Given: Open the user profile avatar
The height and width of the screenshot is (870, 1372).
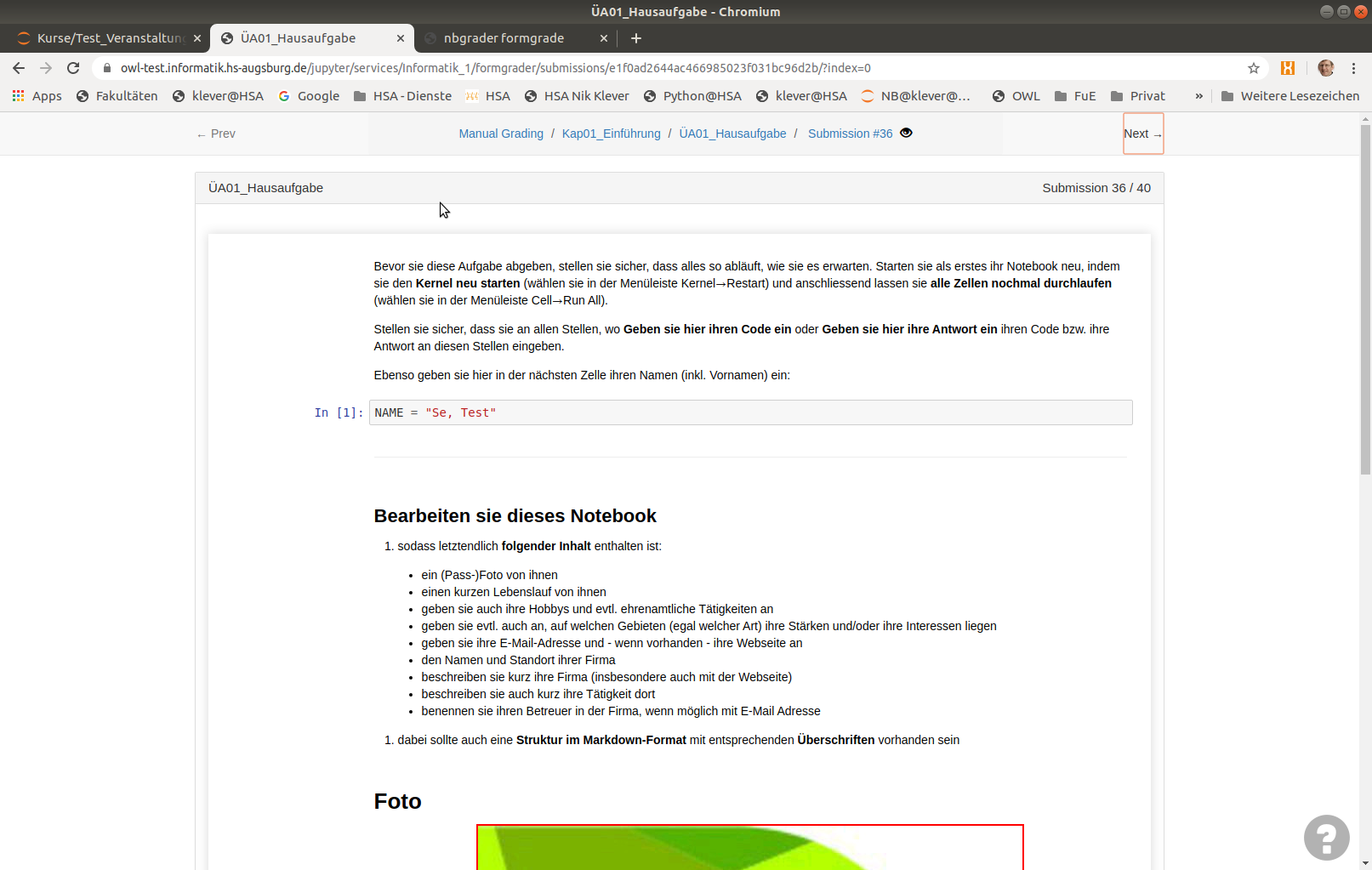Looking at the screenshot, I should [x=1325, y=68].
